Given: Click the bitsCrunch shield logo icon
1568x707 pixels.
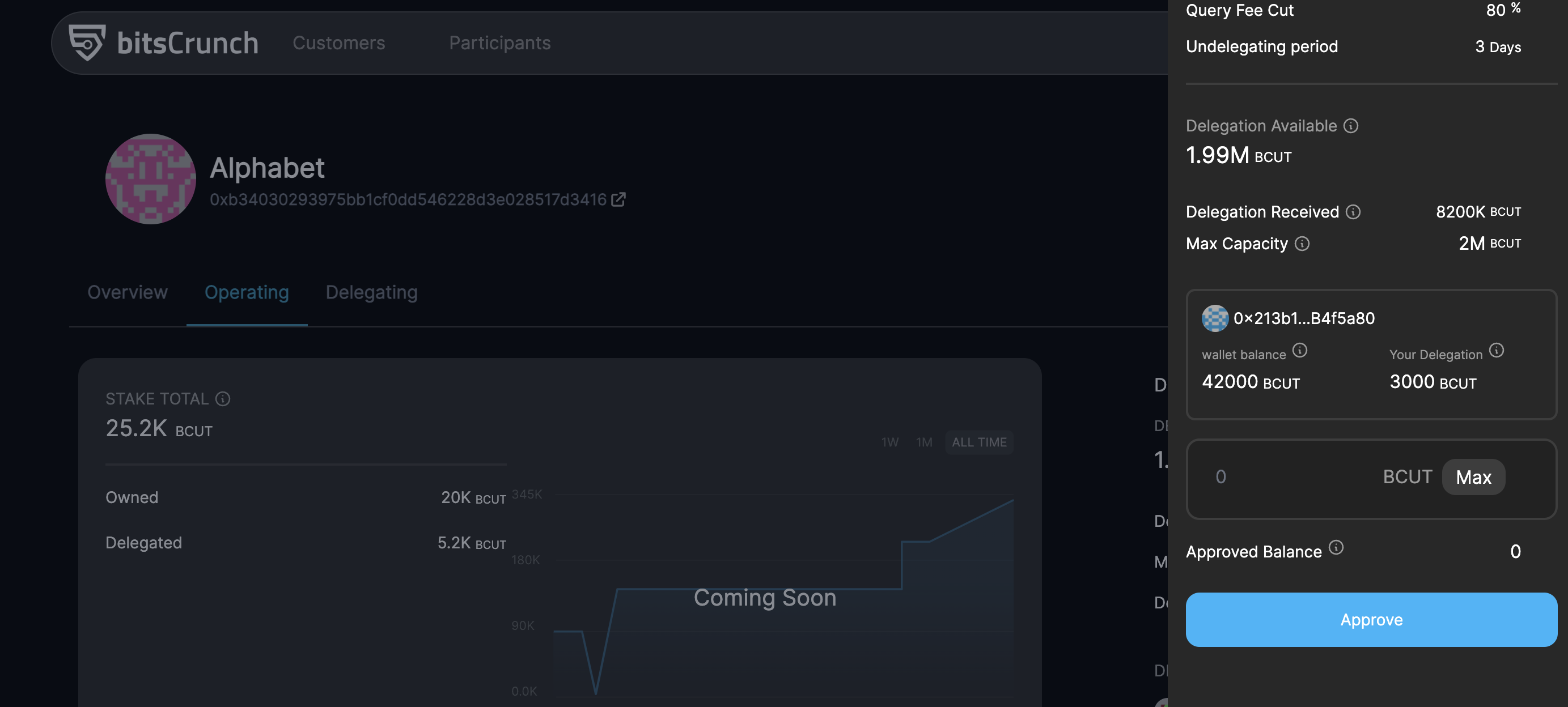Looking at the screenshot, I should (87, 42).
